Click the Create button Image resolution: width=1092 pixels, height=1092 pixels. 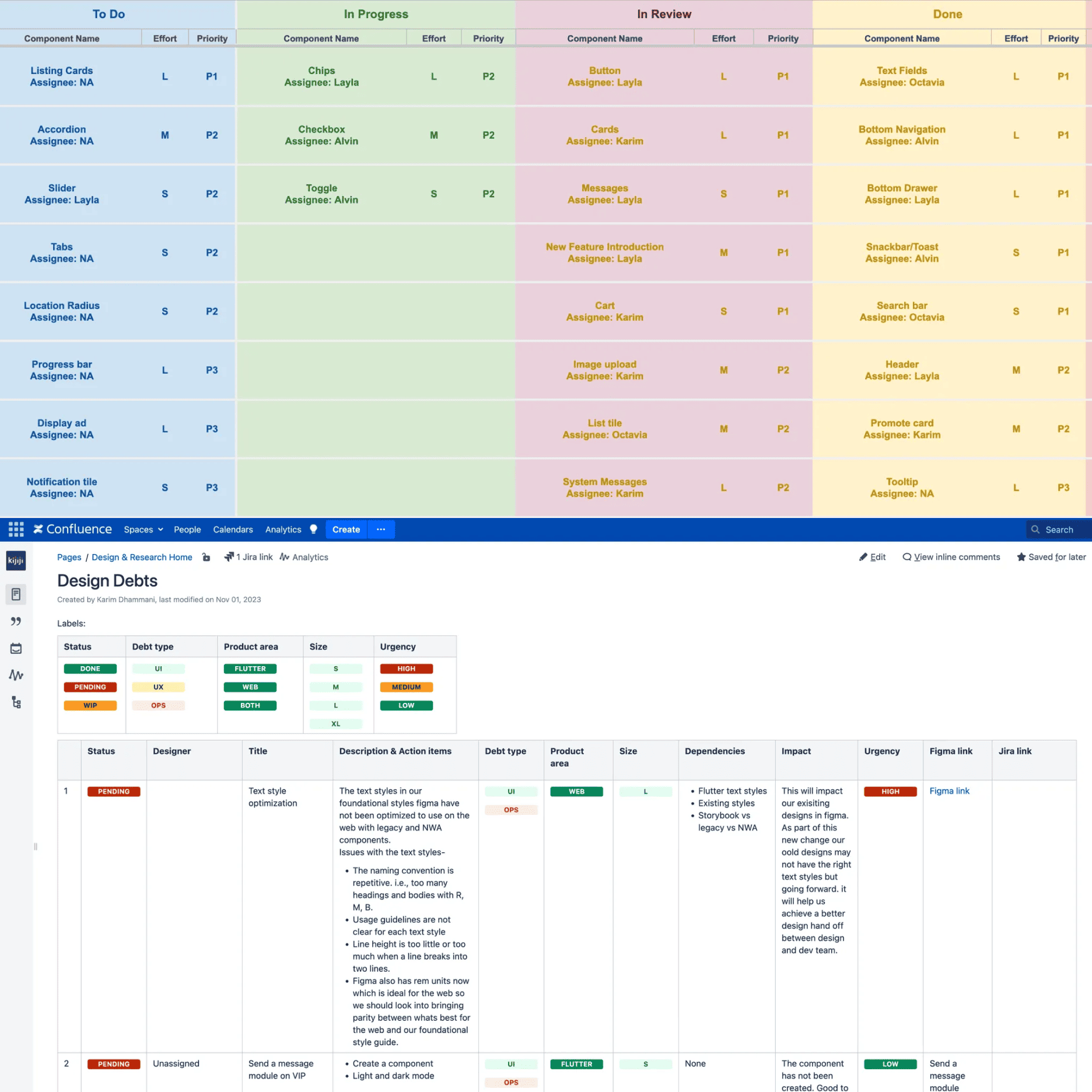pyautogui.click(x=346, y=529)
